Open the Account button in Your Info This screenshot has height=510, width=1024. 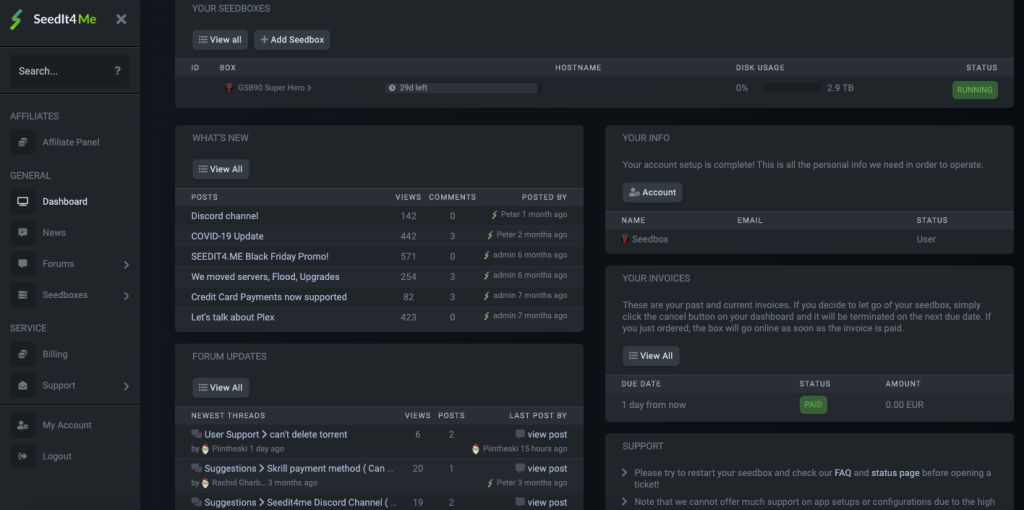coord(652,193)
